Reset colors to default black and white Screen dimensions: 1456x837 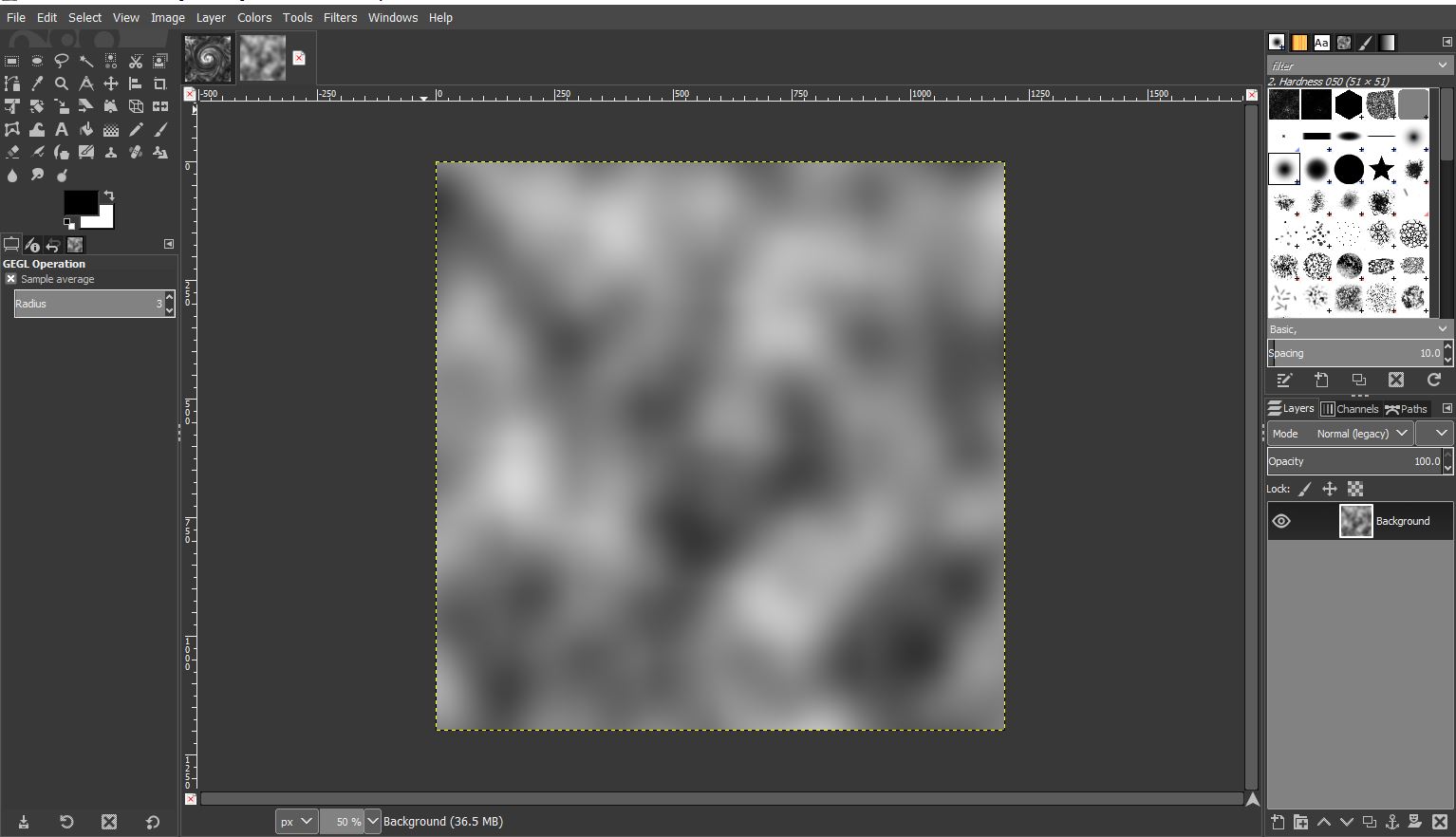68,224
